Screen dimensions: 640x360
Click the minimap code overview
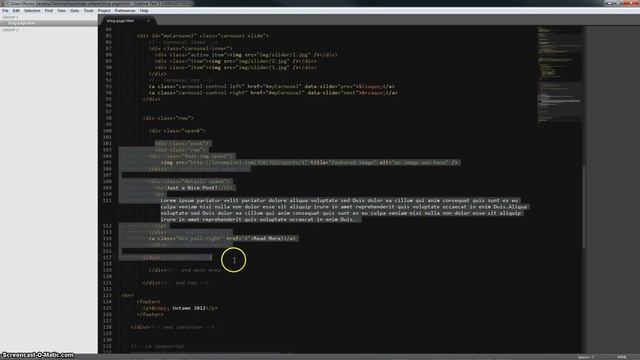click(x=559, y=74)
